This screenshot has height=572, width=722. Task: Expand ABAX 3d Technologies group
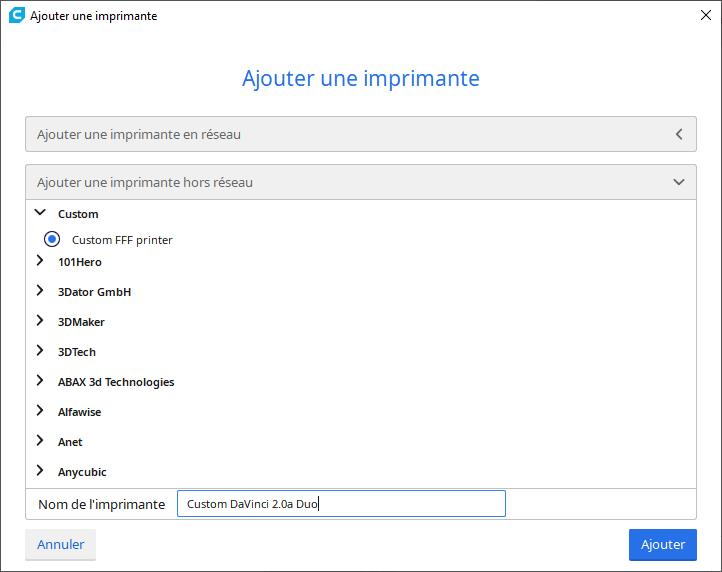40,380
